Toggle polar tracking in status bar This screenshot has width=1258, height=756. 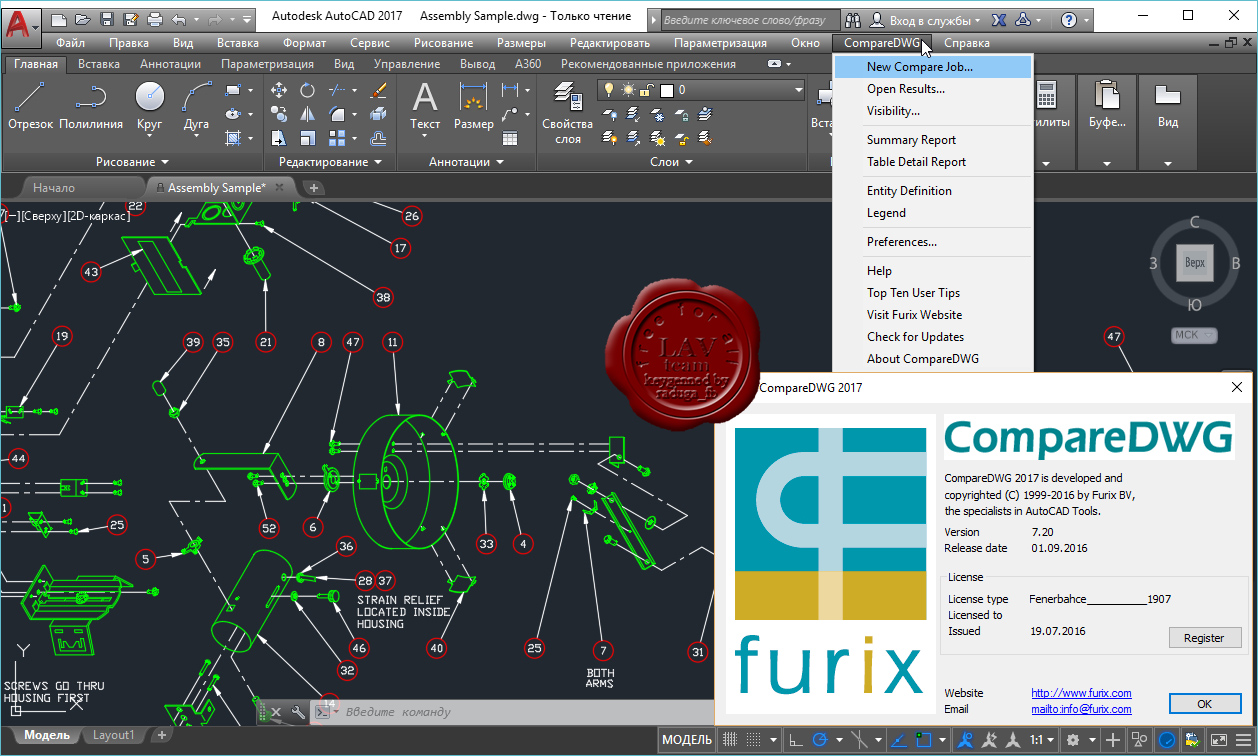(820, 740)
